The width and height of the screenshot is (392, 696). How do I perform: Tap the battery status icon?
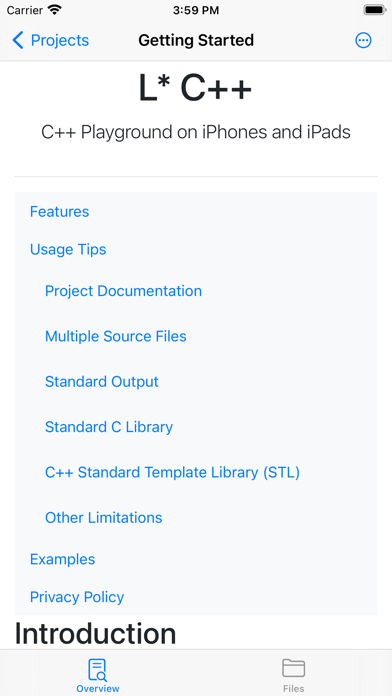374,10
